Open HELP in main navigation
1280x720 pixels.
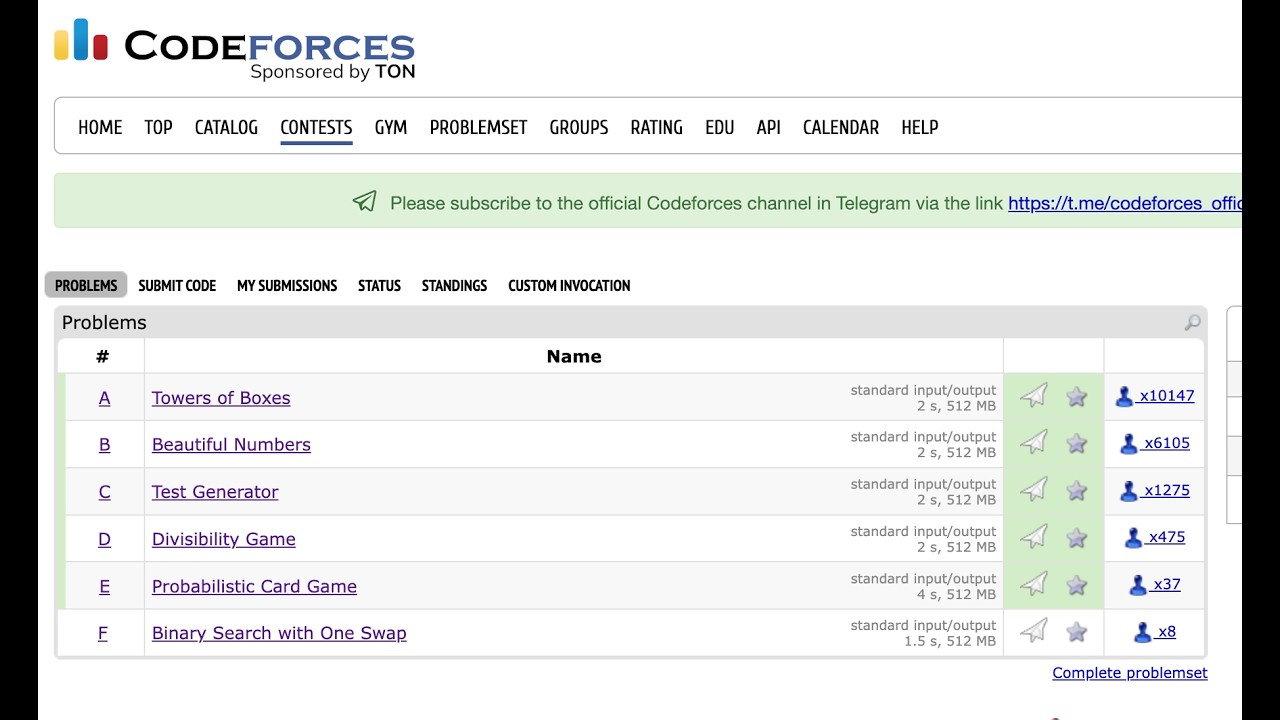[920, 127]
